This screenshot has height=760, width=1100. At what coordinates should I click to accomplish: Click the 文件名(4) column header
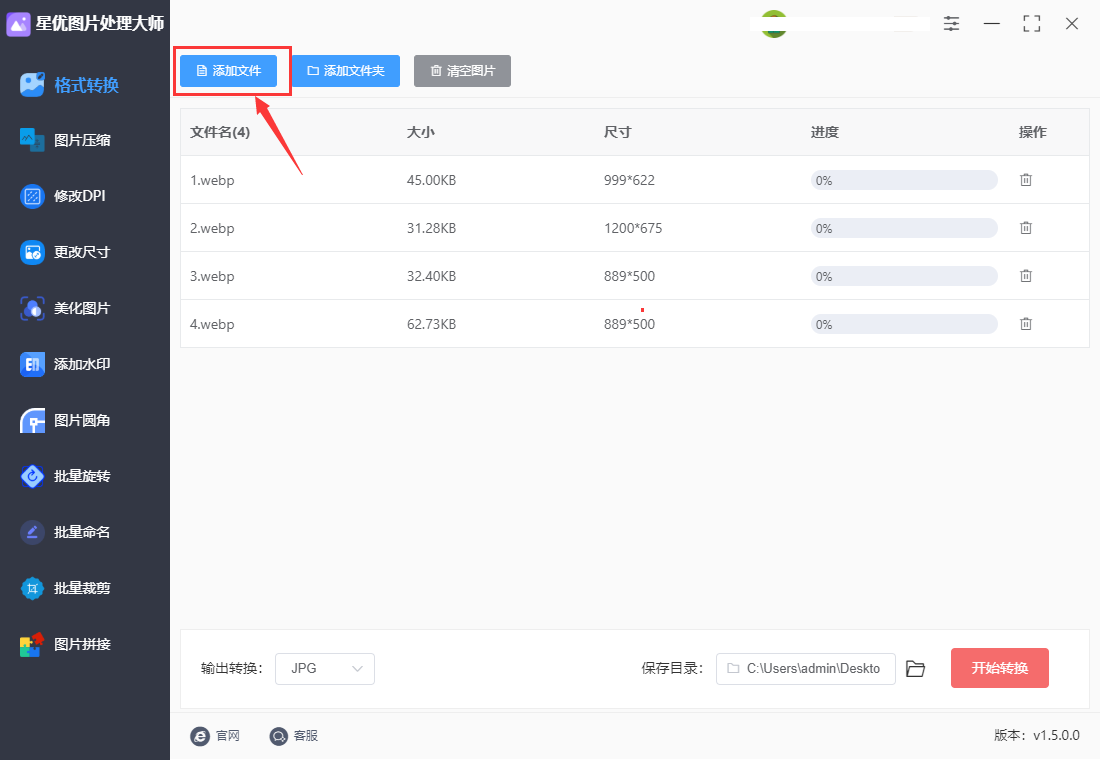point(220,132)
